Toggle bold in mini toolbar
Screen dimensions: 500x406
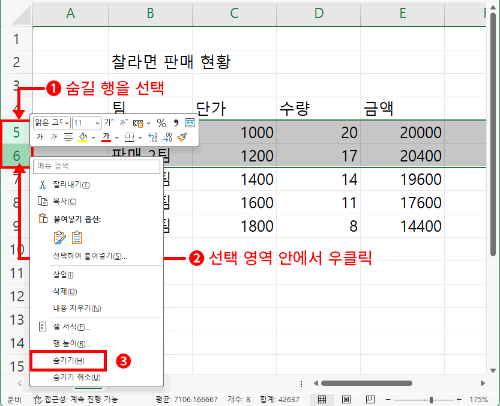[40, 137]
